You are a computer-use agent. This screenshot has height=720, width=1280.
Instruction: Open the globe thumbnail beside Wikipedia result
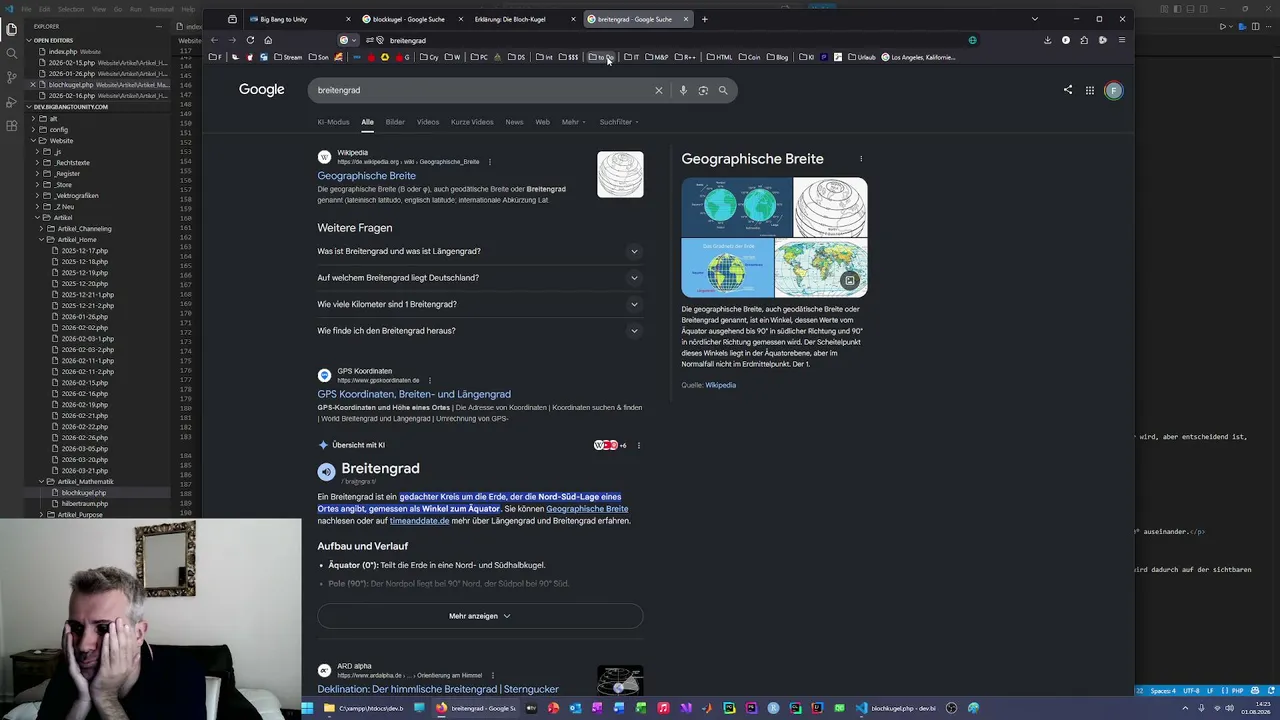click(620, 174)
